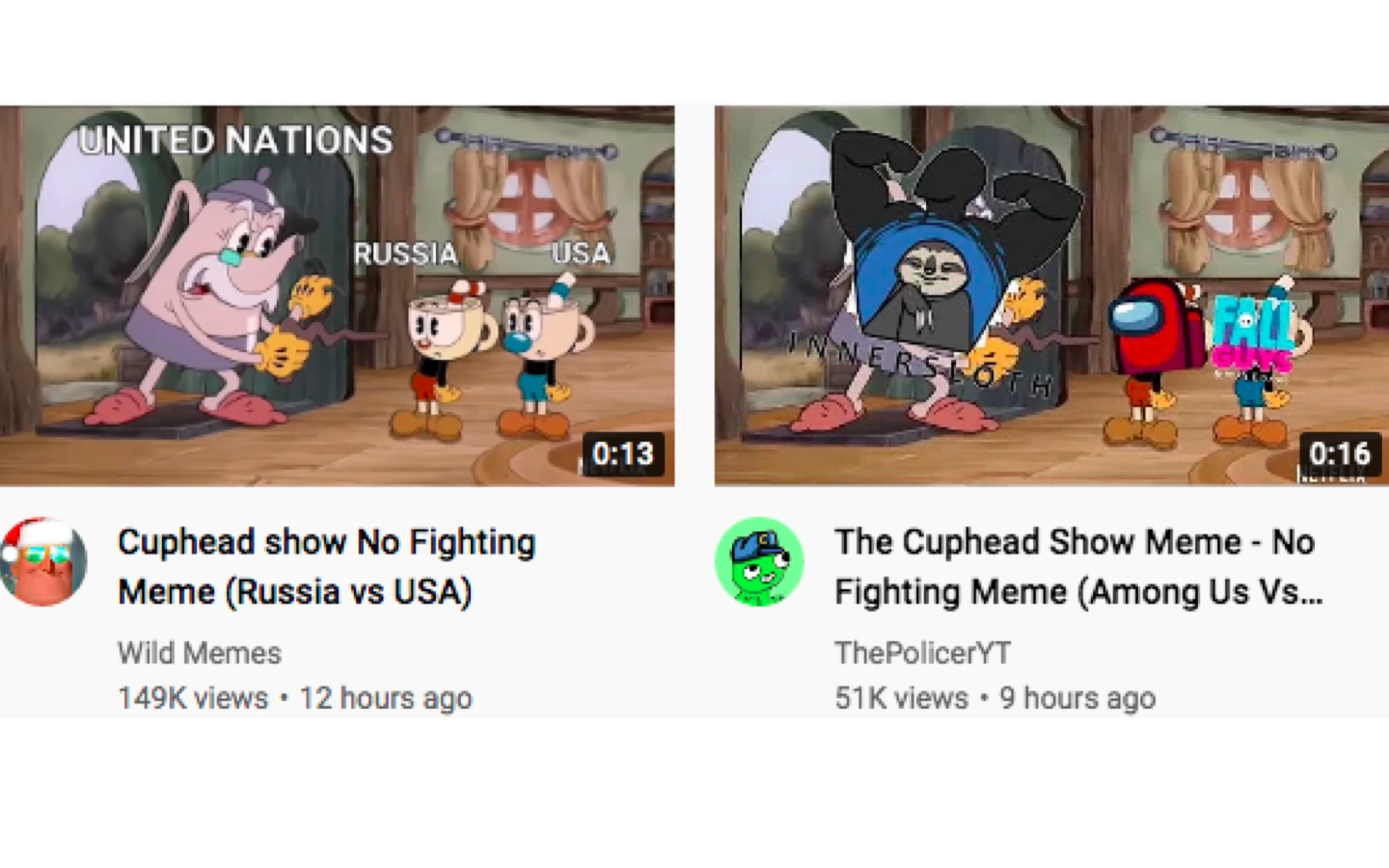Visit ThePolicerYT channel name link
The image size is (1389, 868).
pyautogui.click(x=923, y=653)
